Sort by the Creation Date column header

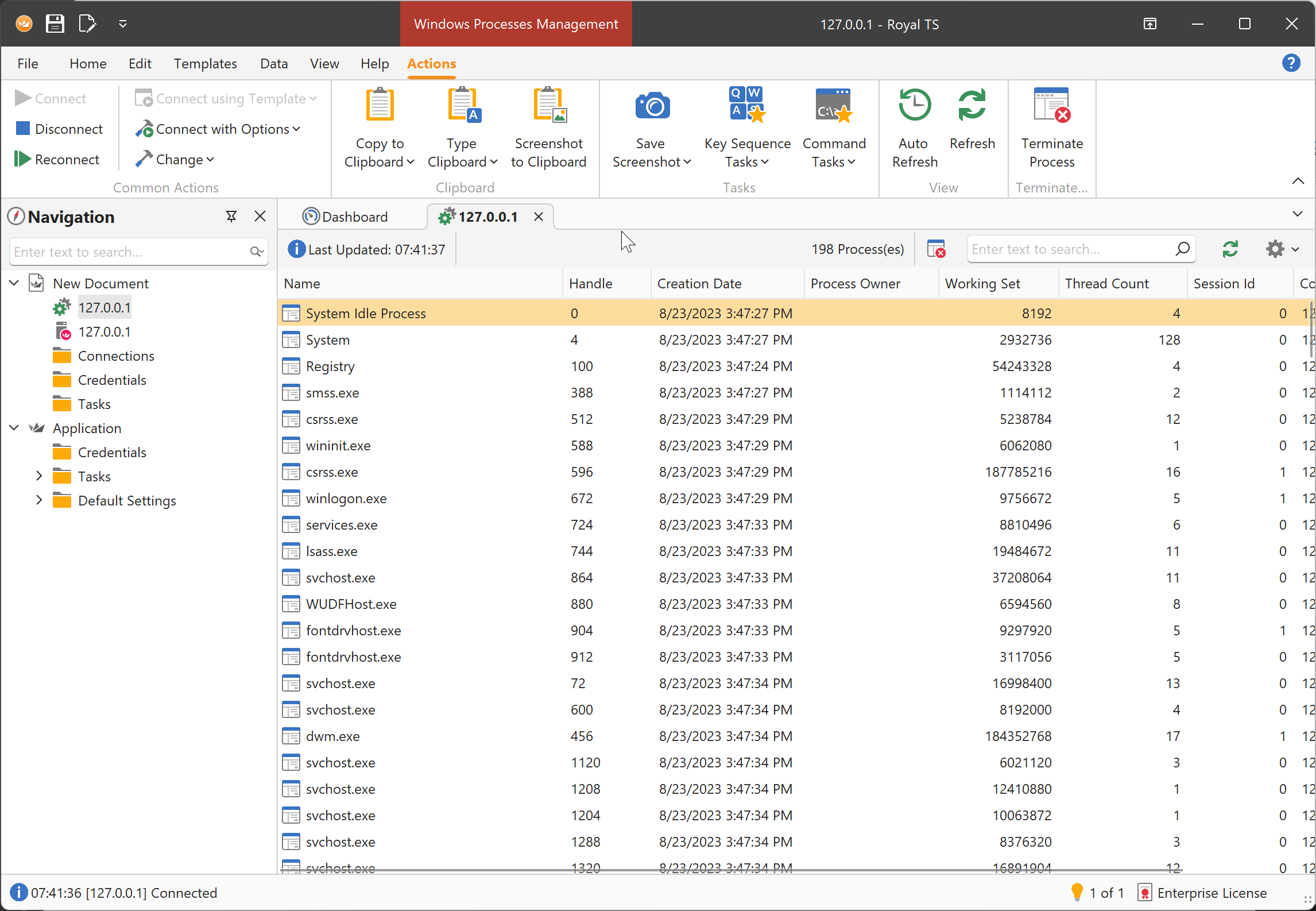click(727, 283)
